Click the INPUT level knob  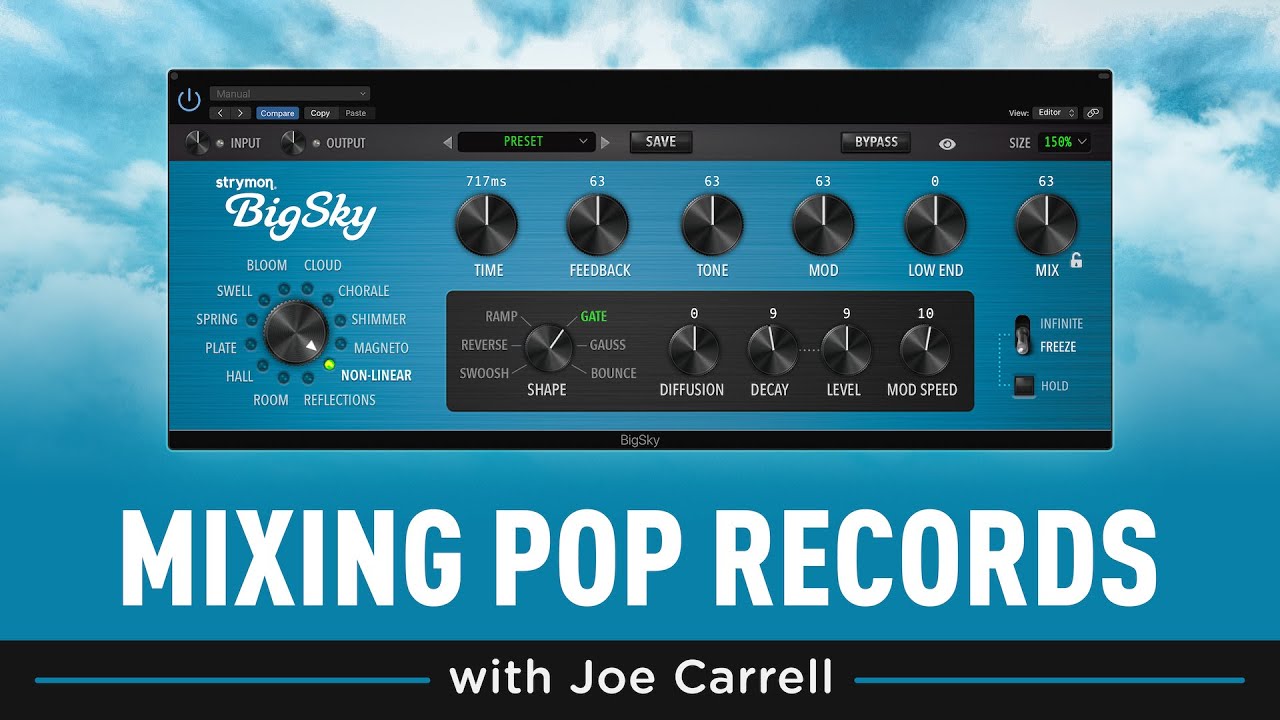tap(198, 143)
